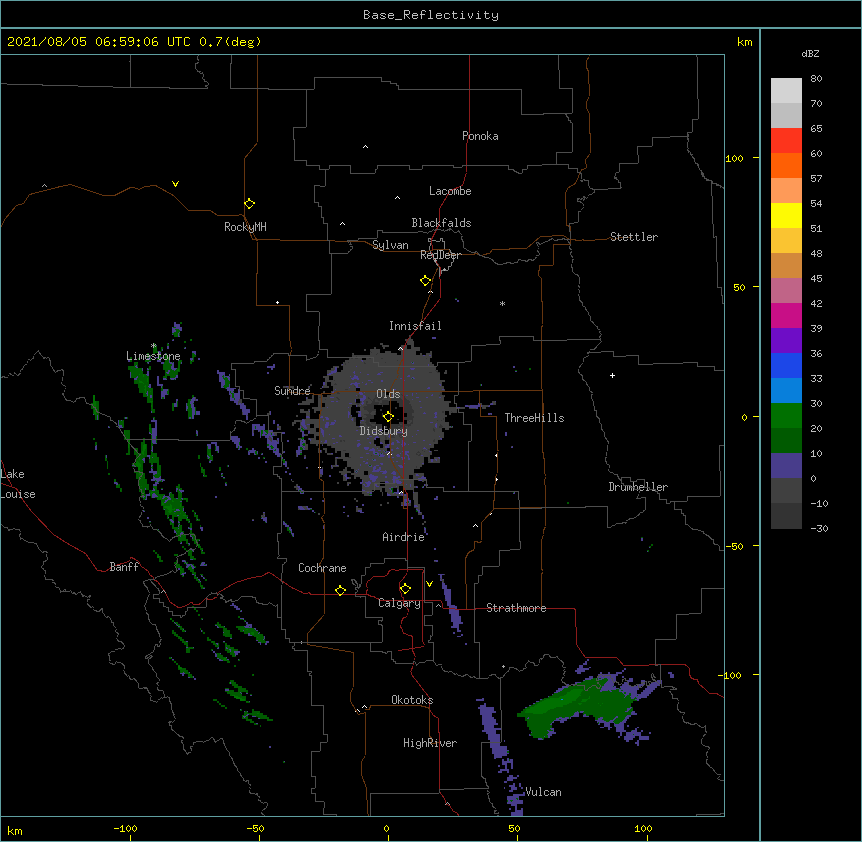This screenshot has width=862, height=842.
Task: Pick the orange 60 dBZ legend swatch
Action: coord(786,165)
